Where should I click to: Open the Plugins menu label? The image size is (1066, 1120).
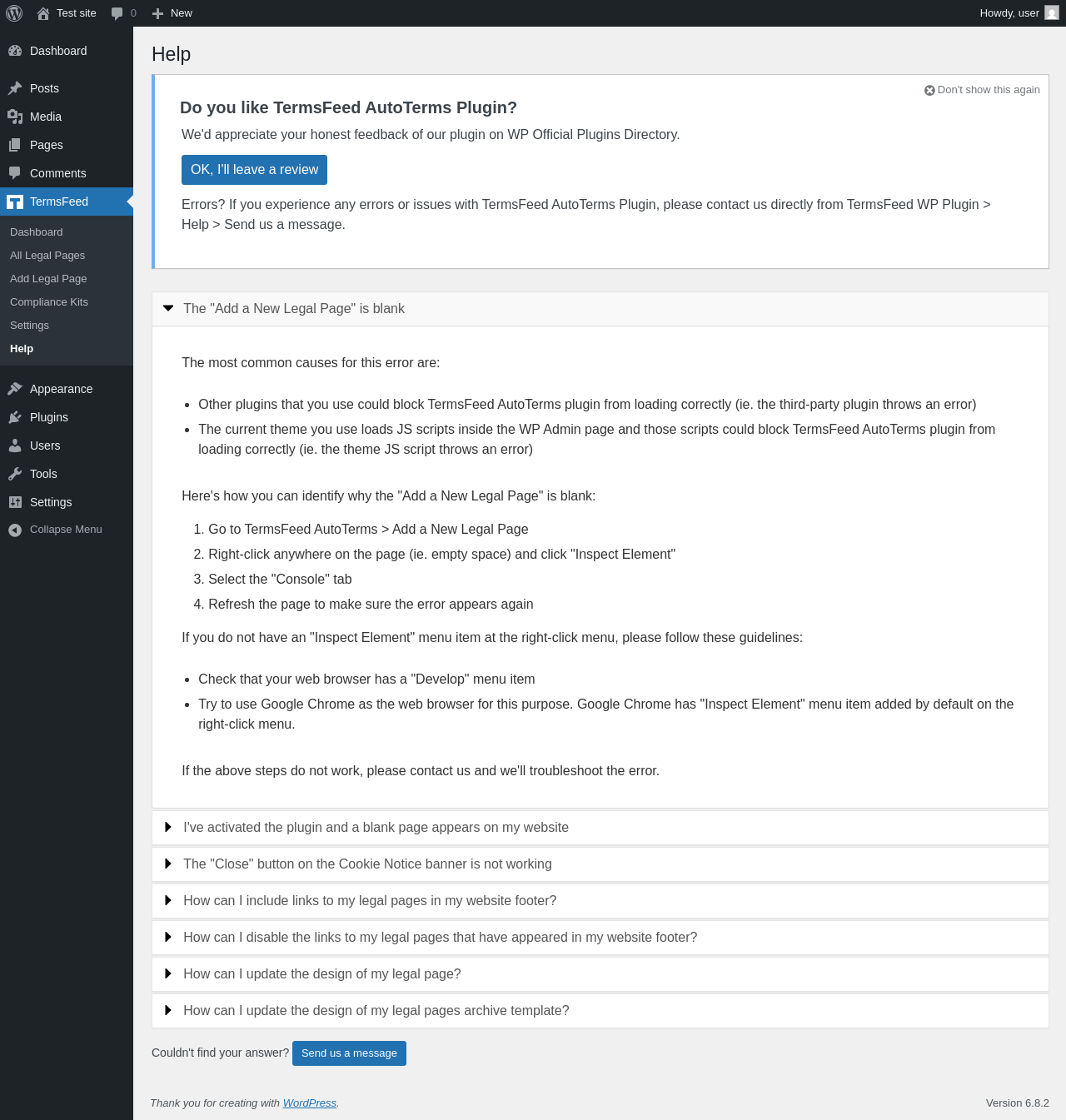click(49, 417)
